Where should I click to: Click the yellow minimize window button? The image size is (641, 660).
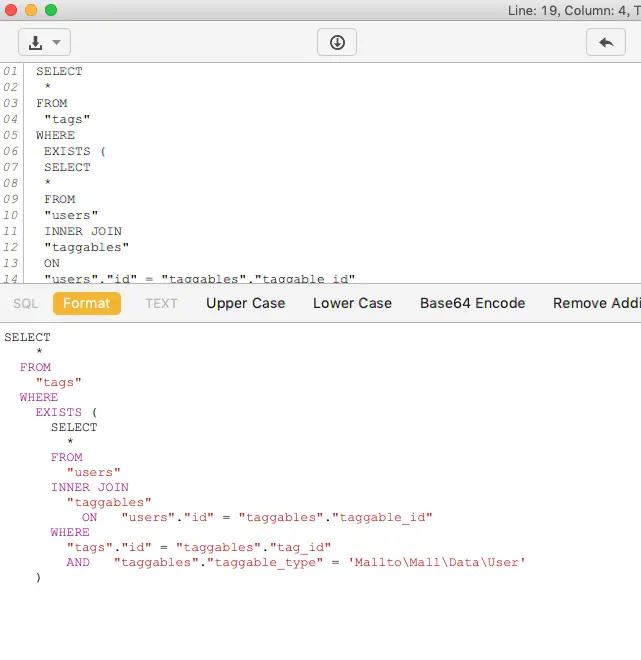point(31,10)
